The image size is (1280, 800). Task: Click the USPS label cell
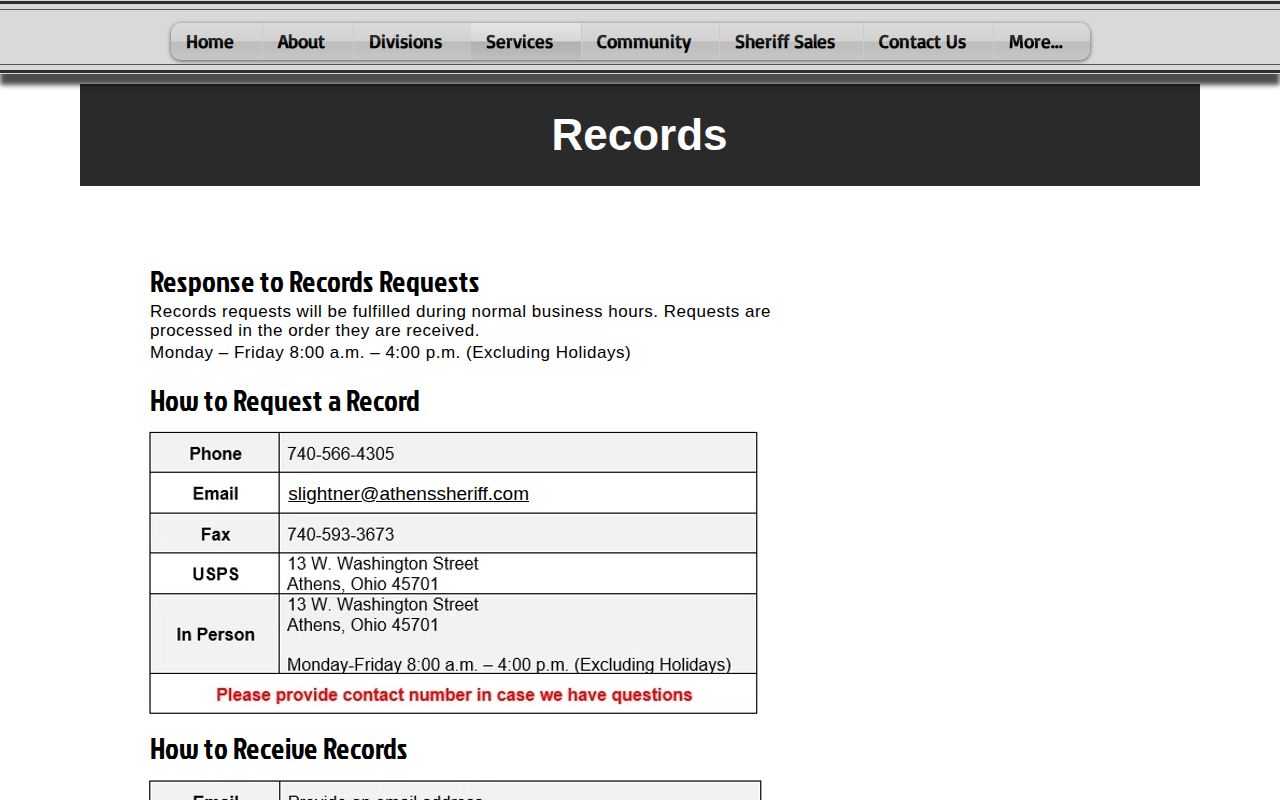pos(215,574)
